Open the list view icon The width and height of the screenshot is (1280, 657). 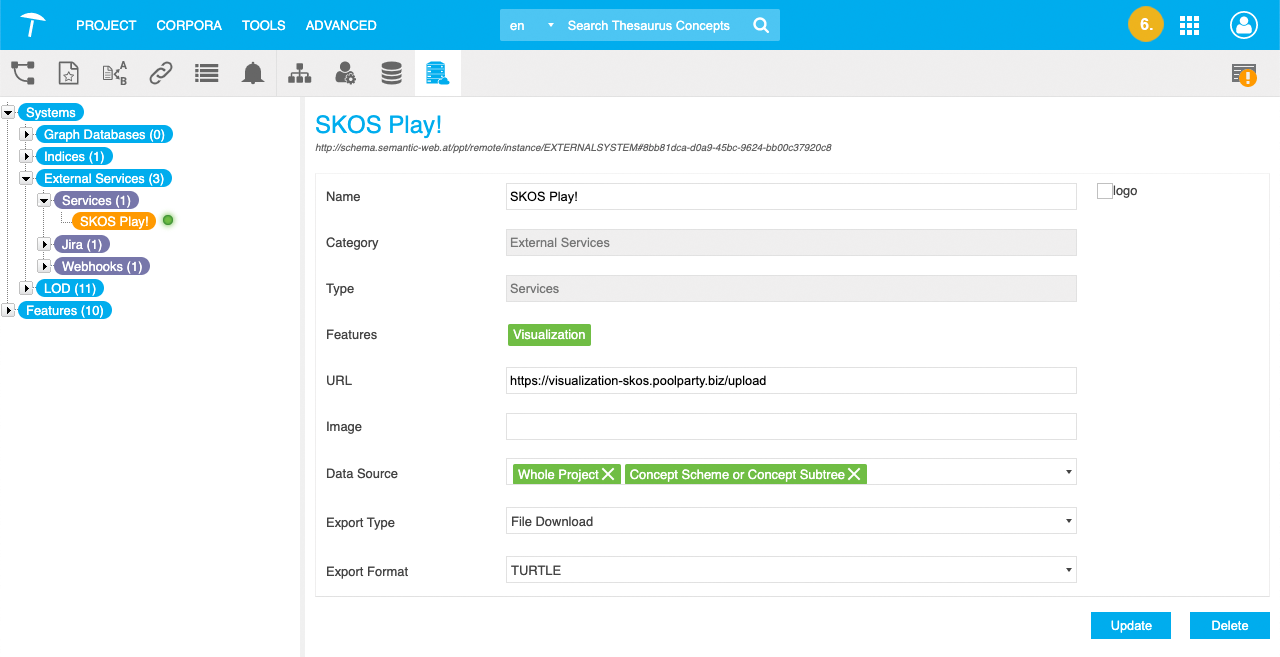point(207,73)
